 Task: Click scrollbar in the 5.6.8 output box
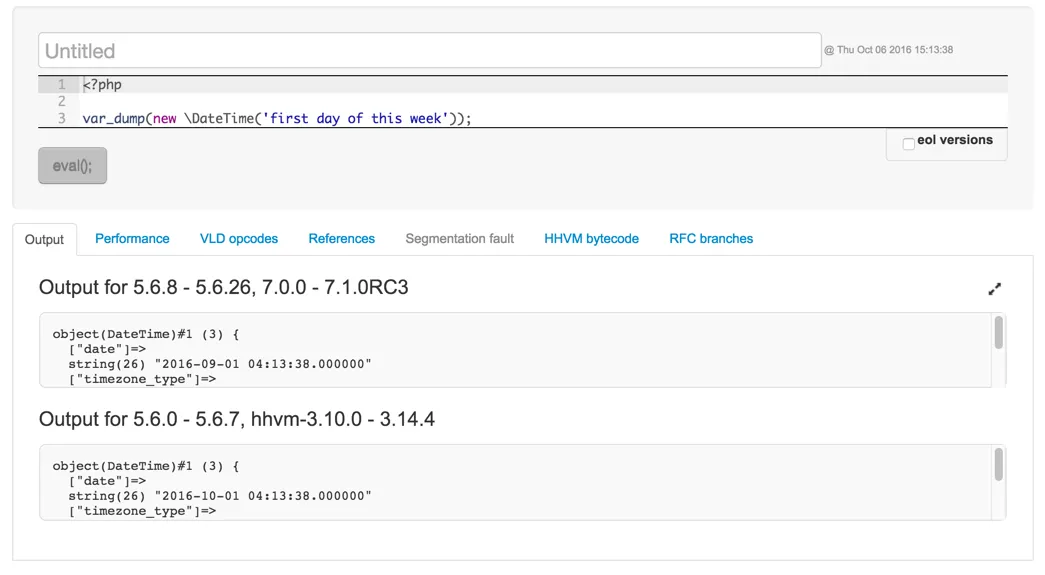(998, 334)
